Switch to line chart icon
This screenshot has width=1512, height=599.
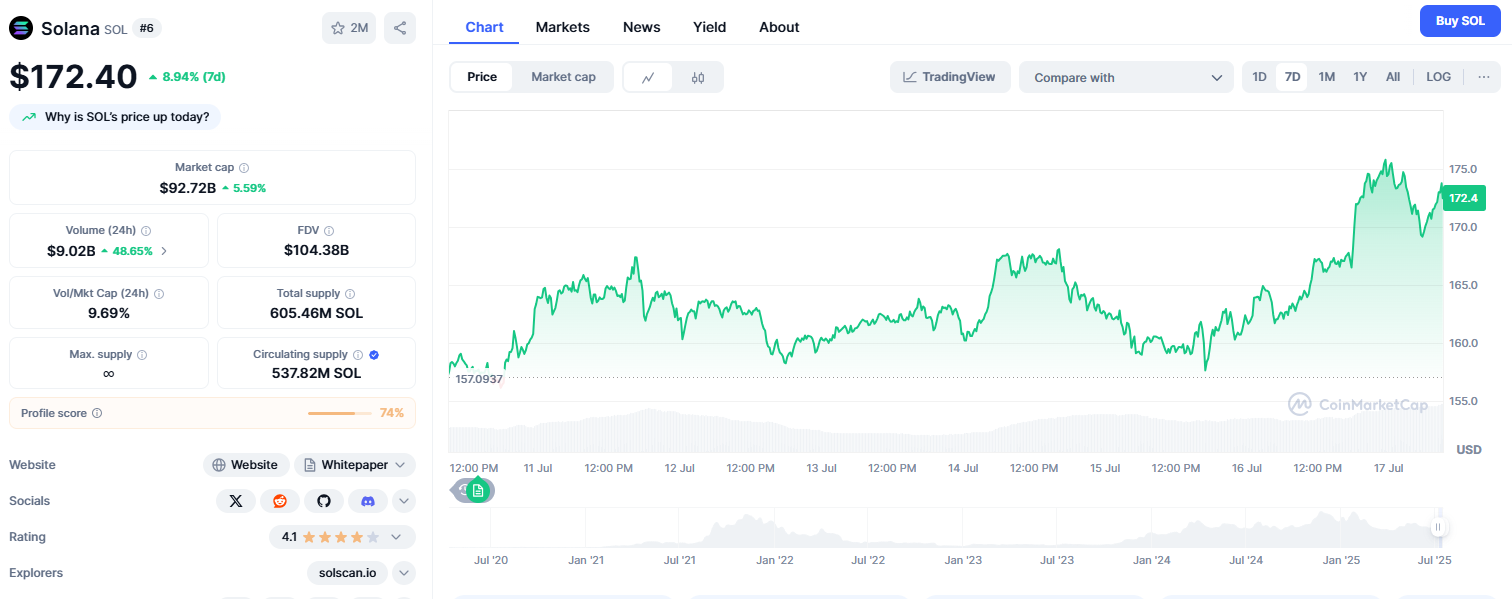(649, 77)
